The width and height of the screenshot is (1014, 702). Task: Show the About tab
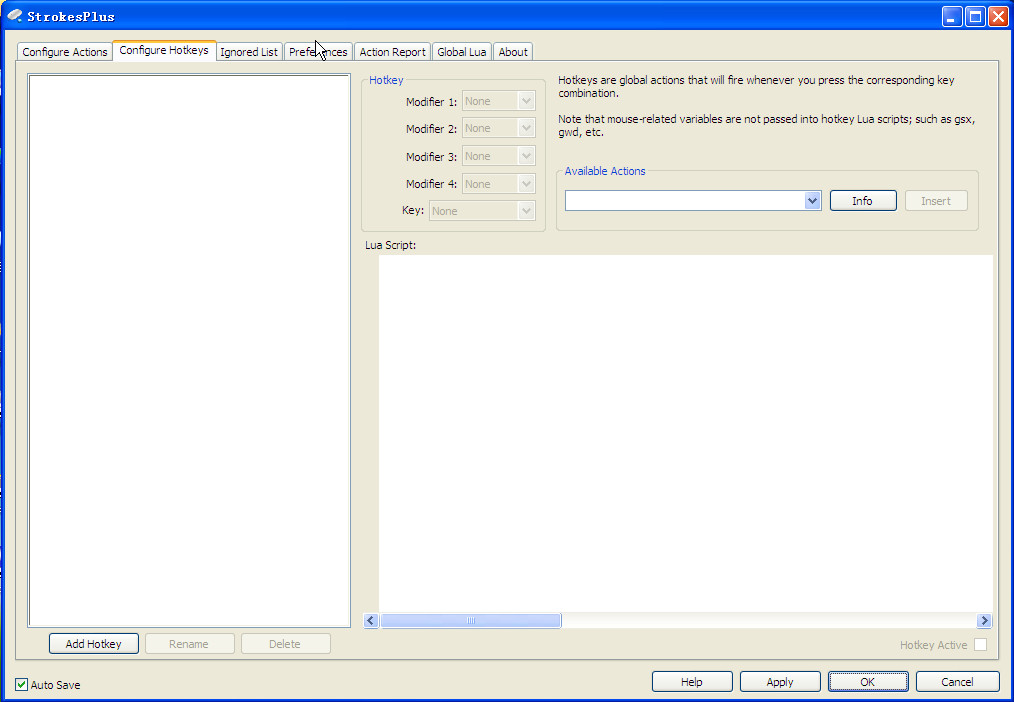click(513, 52)
